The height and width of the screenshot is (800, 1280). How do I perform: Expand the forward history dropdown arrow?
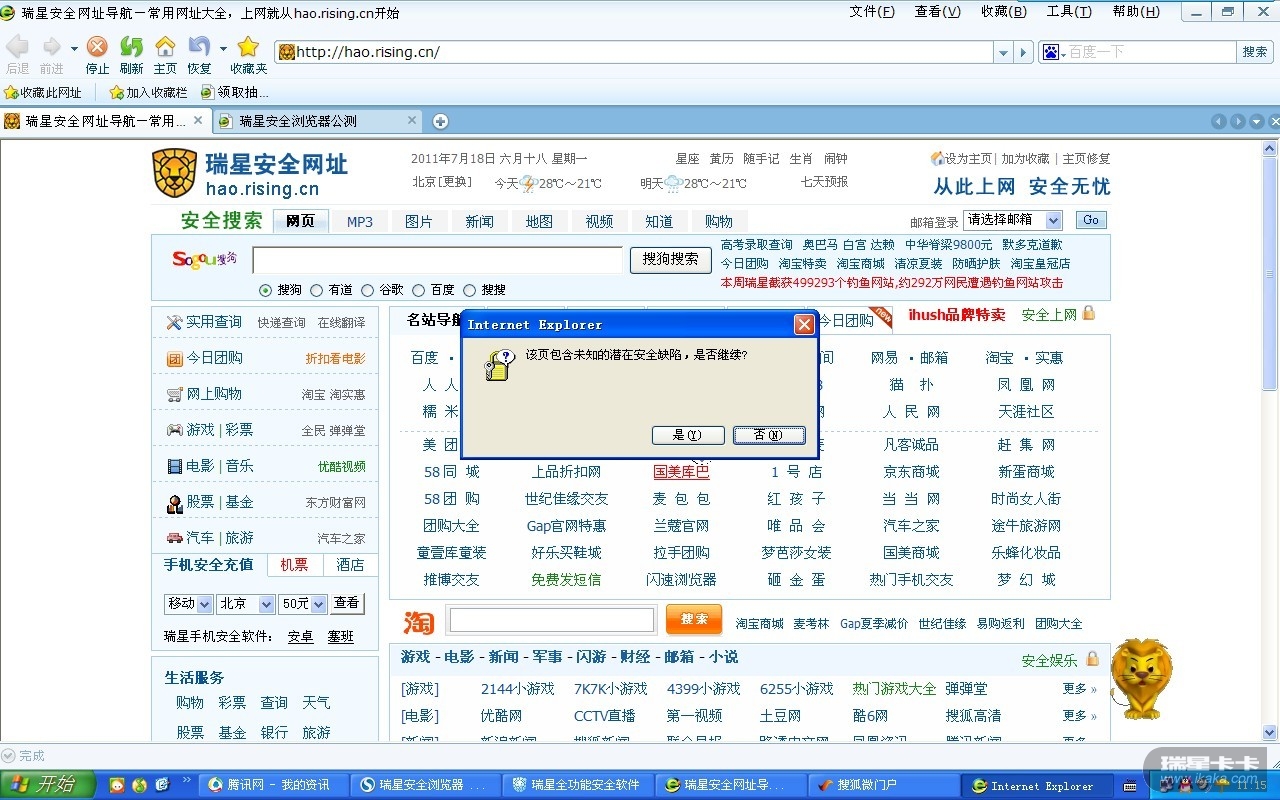(74, 48)
